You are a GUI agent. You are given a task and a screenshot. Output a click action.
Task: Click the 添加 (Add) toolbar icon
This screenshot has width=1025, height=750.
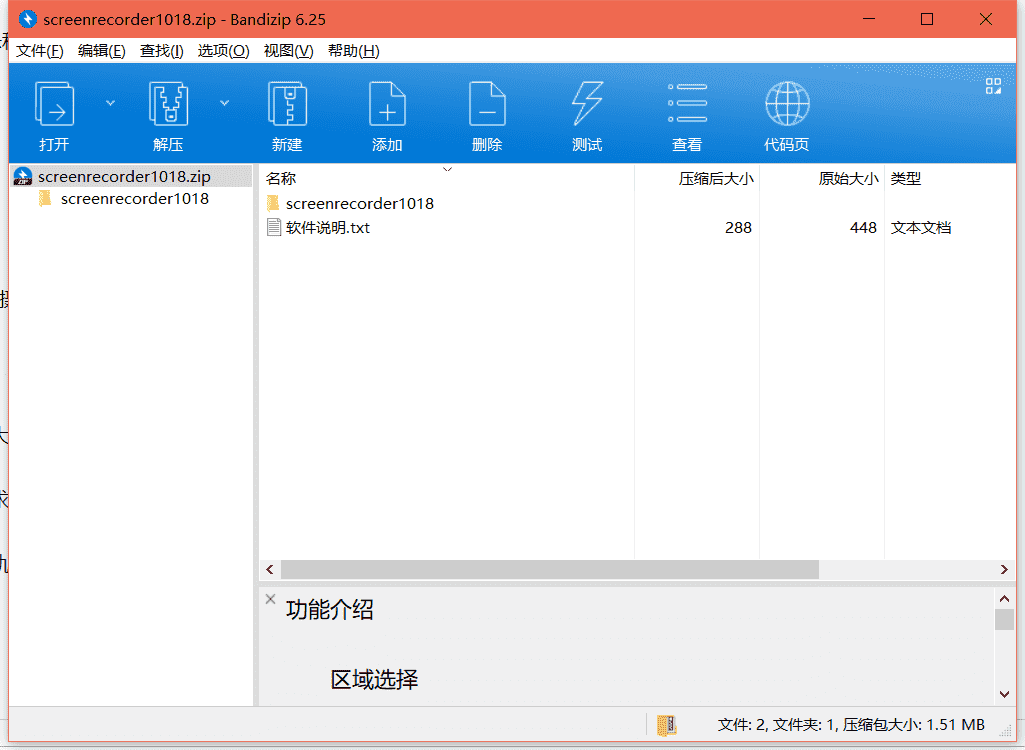pos(387,103)
